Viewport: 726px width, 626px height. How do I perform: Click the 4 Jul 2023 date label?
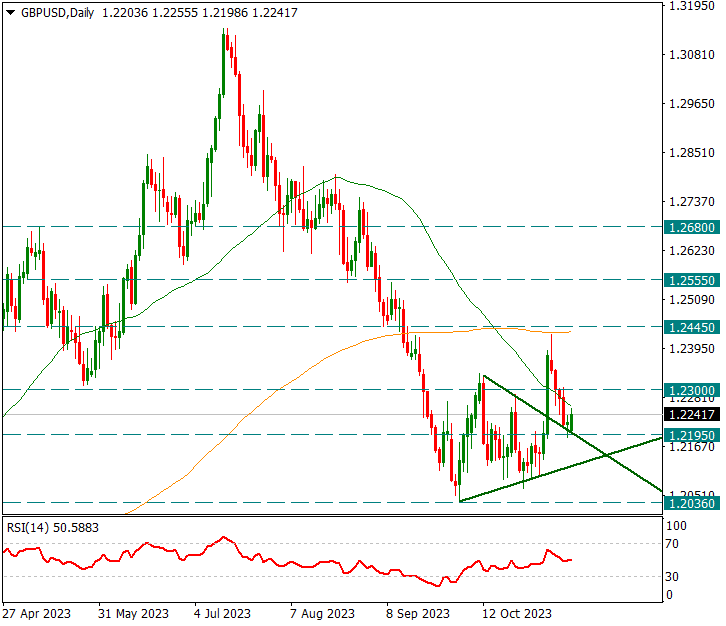(x=222, y=613)
